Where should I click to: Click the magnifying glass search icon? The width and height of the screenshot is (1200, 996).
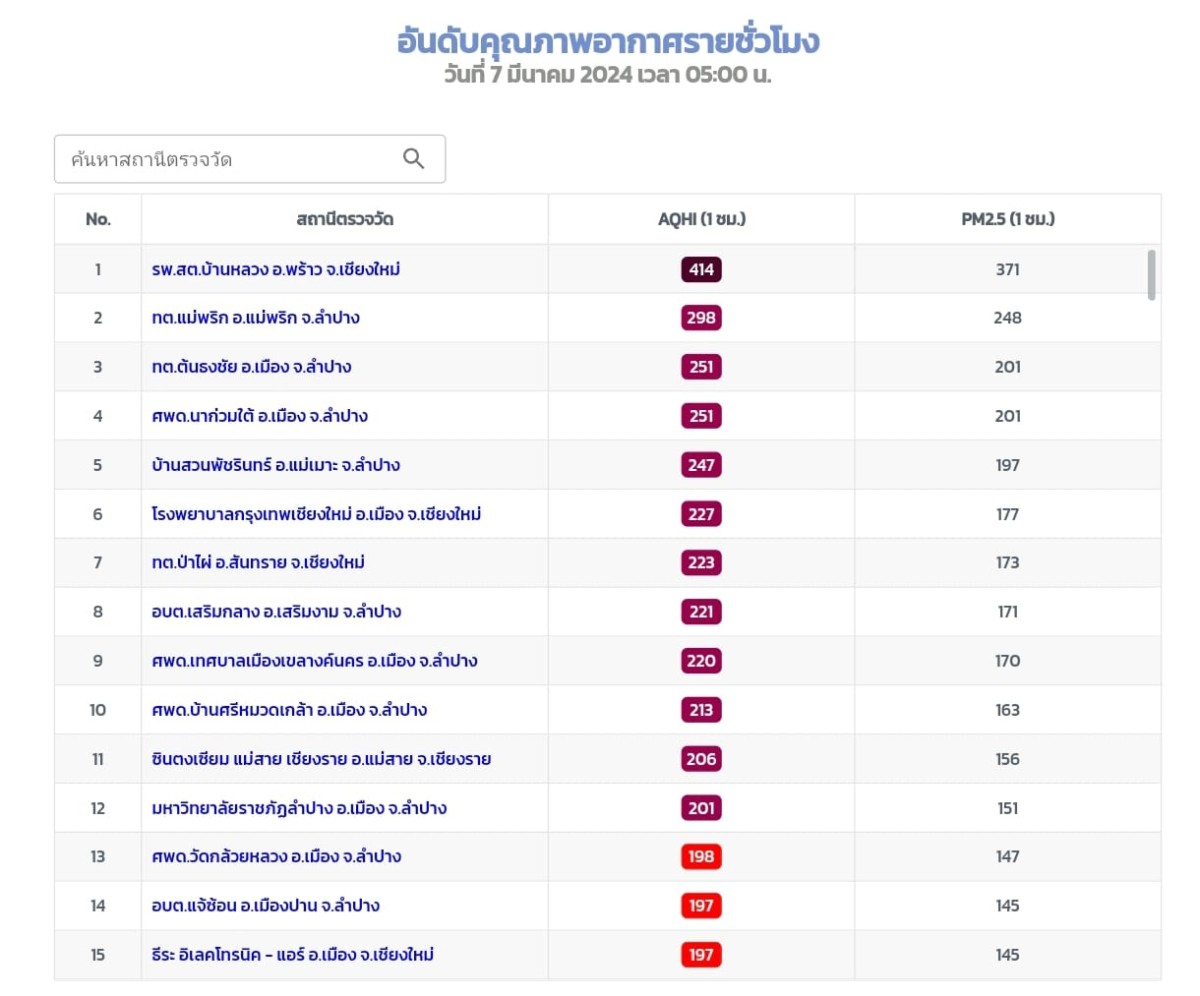(x=413, y=159)
